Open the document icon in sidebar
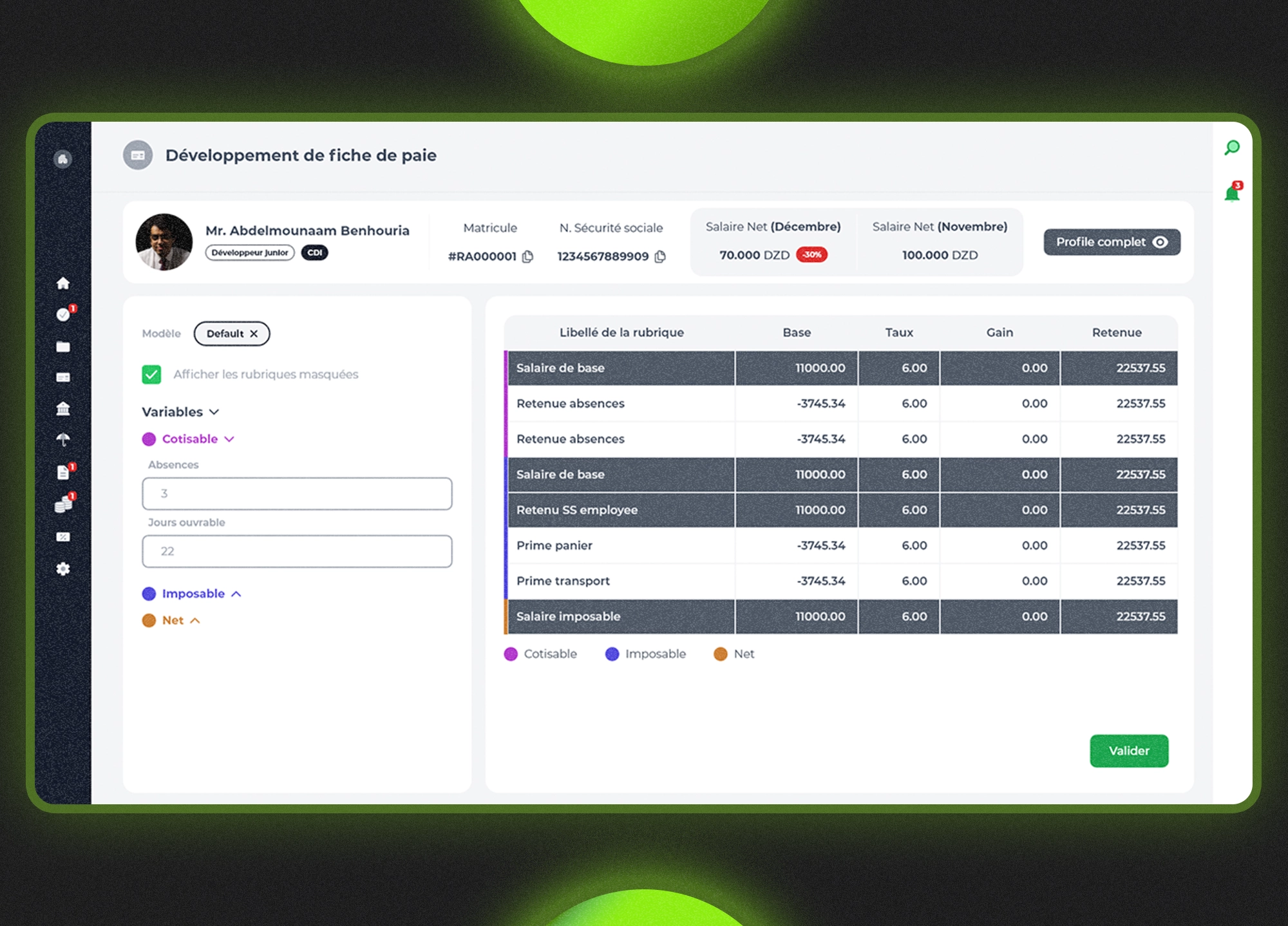Screen dimensions: 1288x926 [63, 473]
